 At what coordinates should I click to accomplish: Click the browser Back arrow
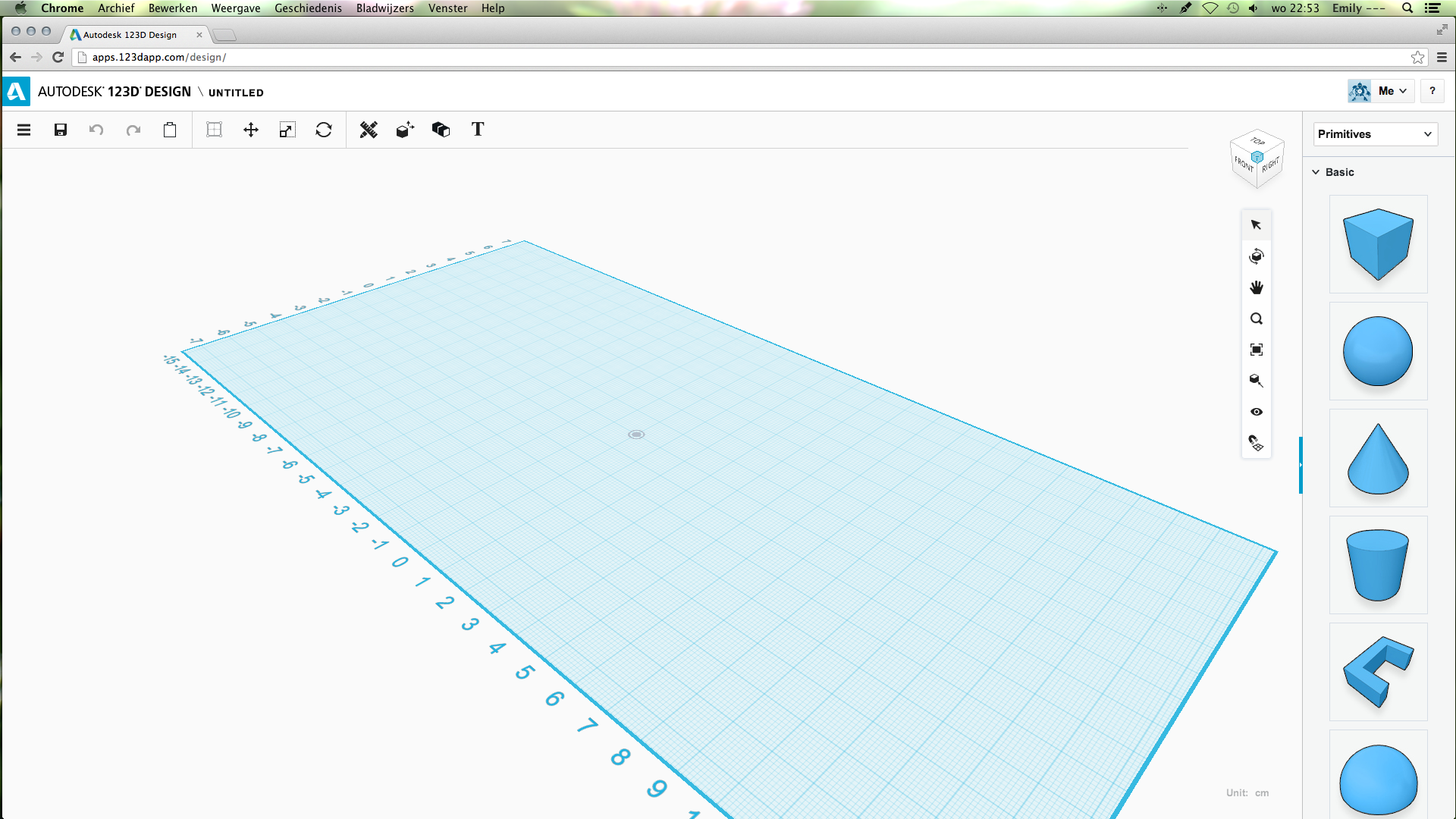click(x=15, y=57)
